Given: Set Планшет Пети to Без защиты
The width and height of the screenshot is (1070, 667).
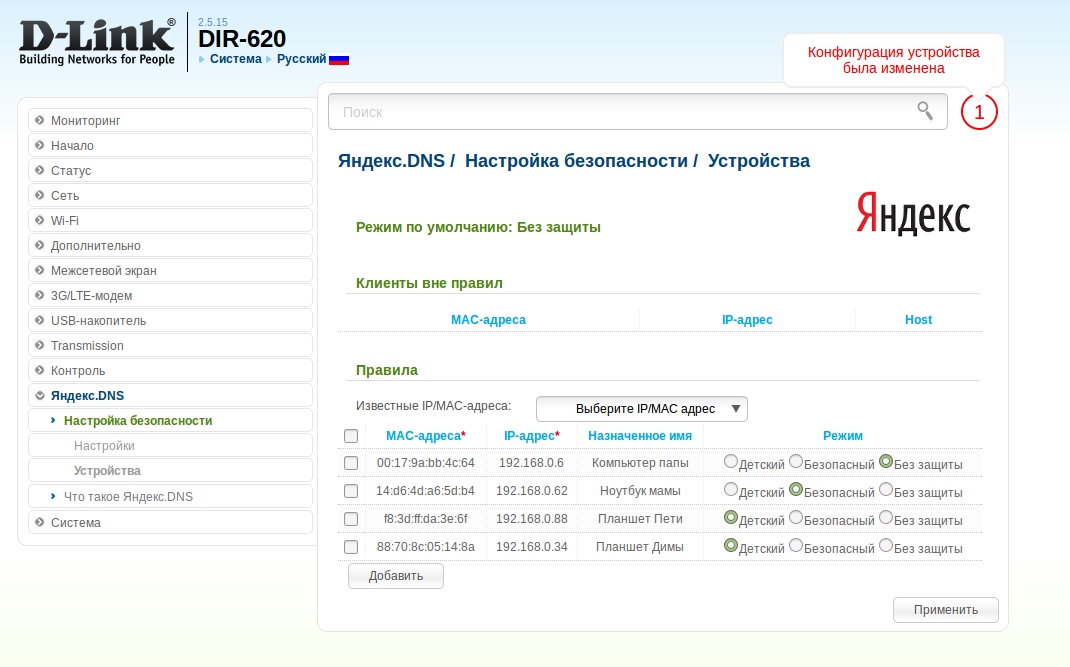Looking at the screenshot, I should (886, 518).
